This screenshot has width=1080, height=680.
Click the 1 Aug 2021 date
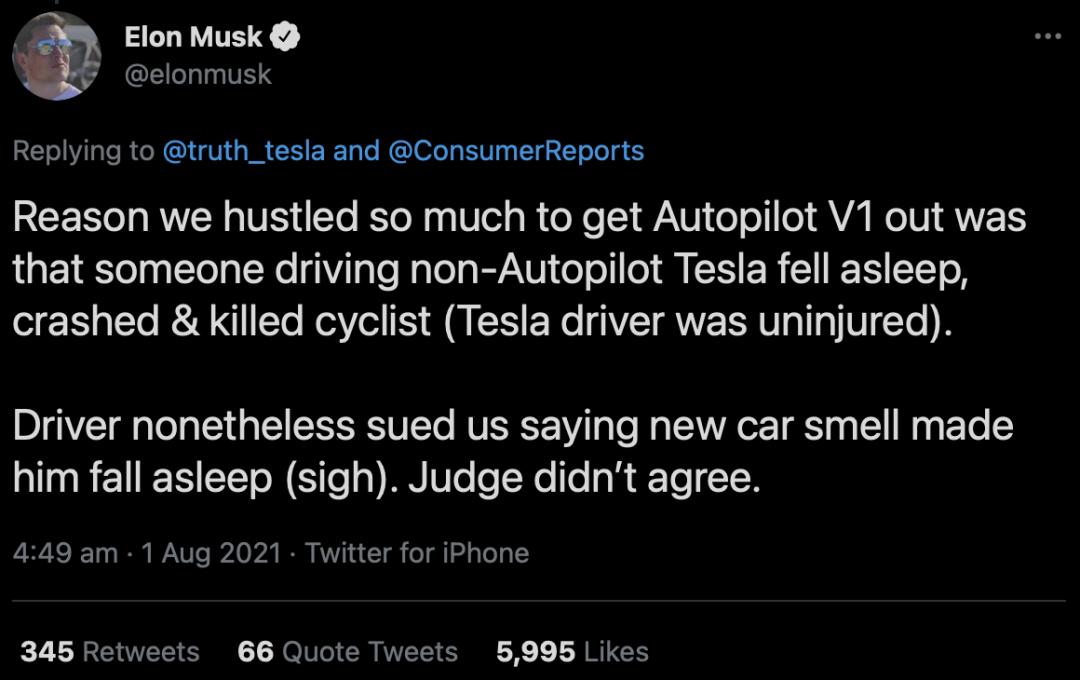coord(212,553)
